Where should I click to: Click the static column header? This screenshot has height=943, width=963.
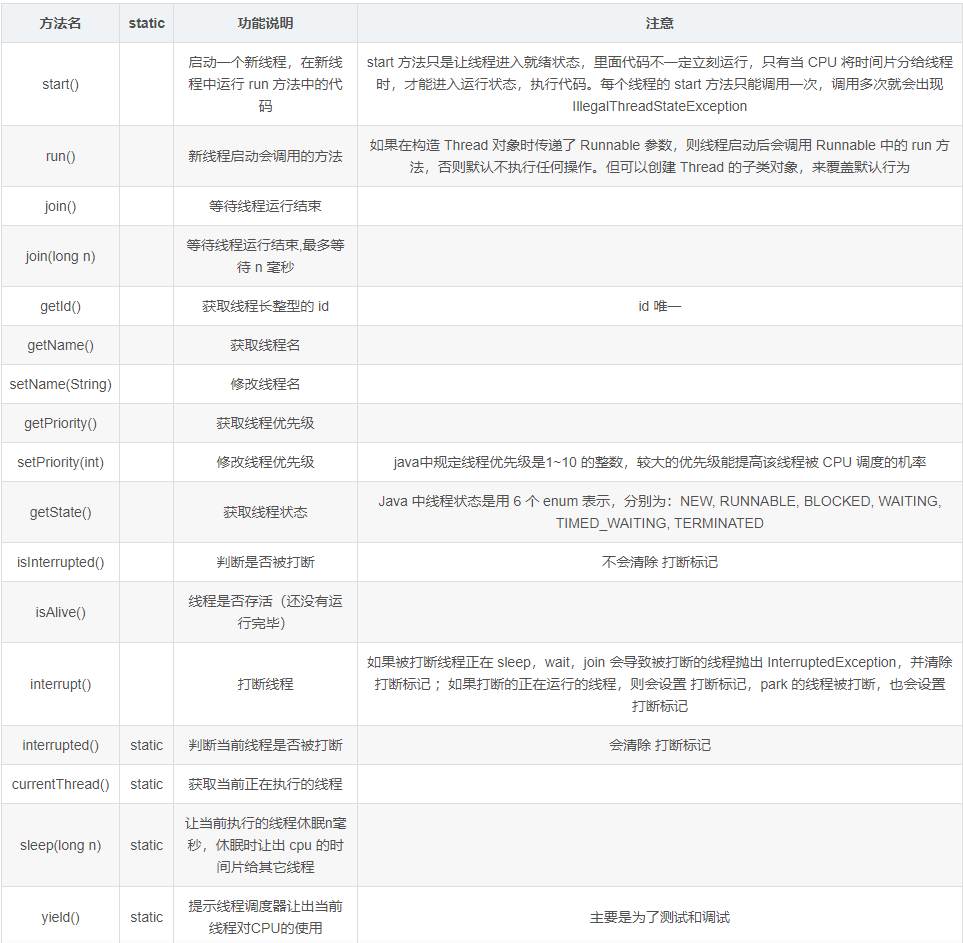145,22
